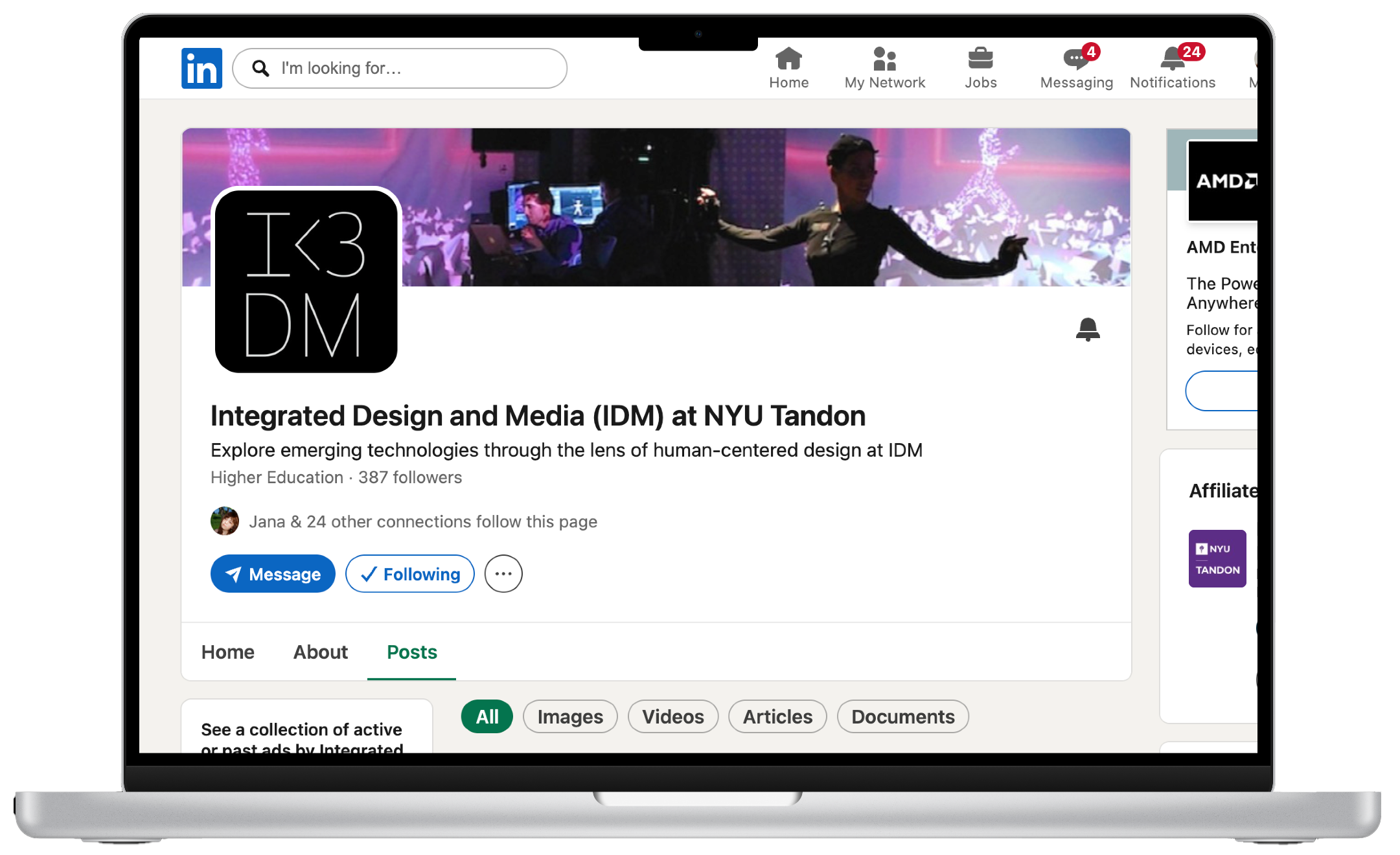Go to Jobs via briefcase icon
This screenshot has height=855, width=1400.
980,68
